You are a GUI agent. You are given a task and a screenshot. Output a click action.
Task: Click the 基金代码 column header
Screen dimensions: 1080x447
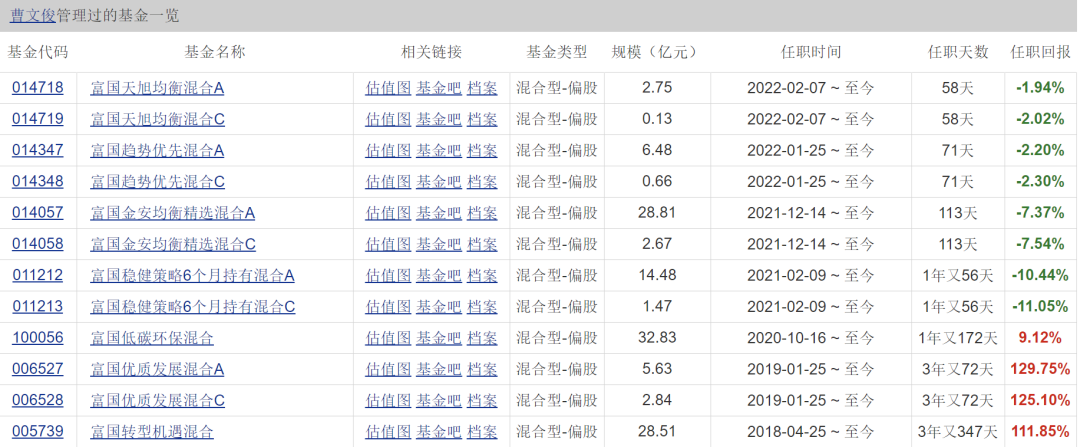pyautogui.click(x=38, y=52)
